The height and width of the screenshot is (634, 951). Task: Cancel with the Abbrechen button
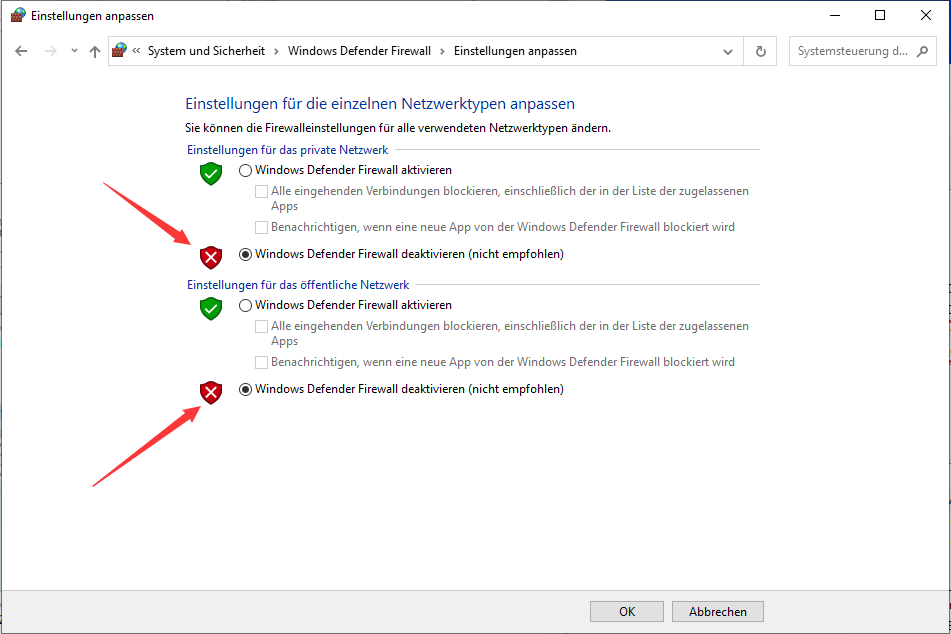click(x=717, y=612)
